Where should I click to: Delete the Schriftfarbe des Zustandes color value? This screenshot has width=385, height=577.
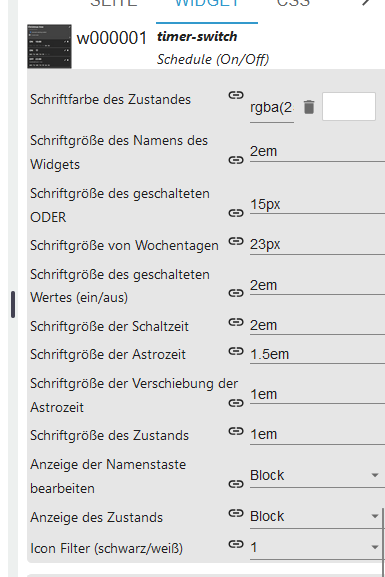tap(309, 107)
